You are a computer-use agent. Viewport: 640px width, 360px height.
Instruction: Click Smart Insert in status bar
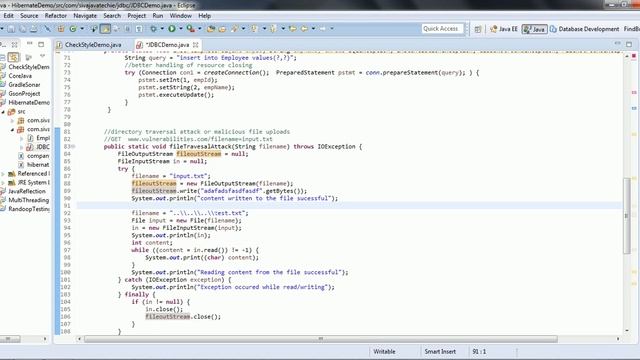point(440,351)
